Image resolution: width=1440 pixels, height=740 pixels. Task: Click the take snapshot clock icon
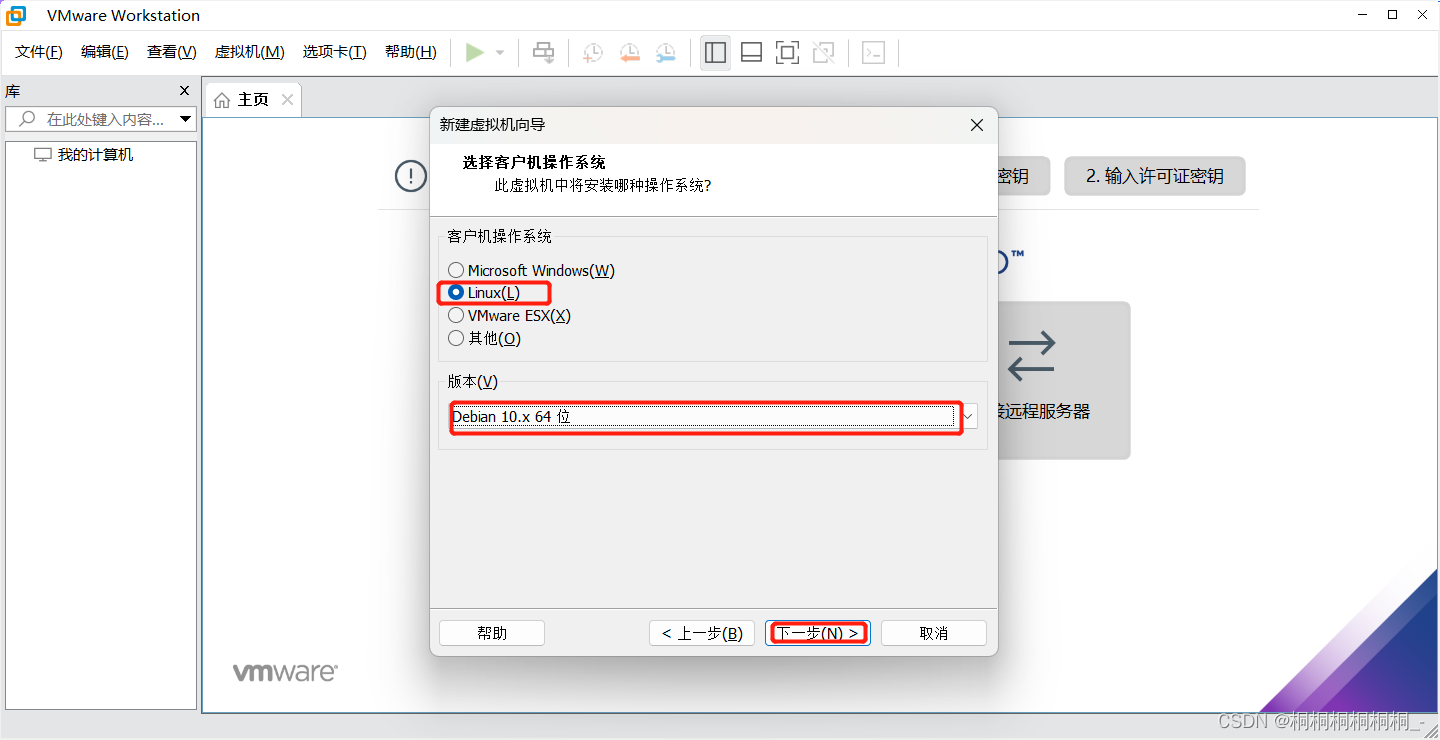593,52
